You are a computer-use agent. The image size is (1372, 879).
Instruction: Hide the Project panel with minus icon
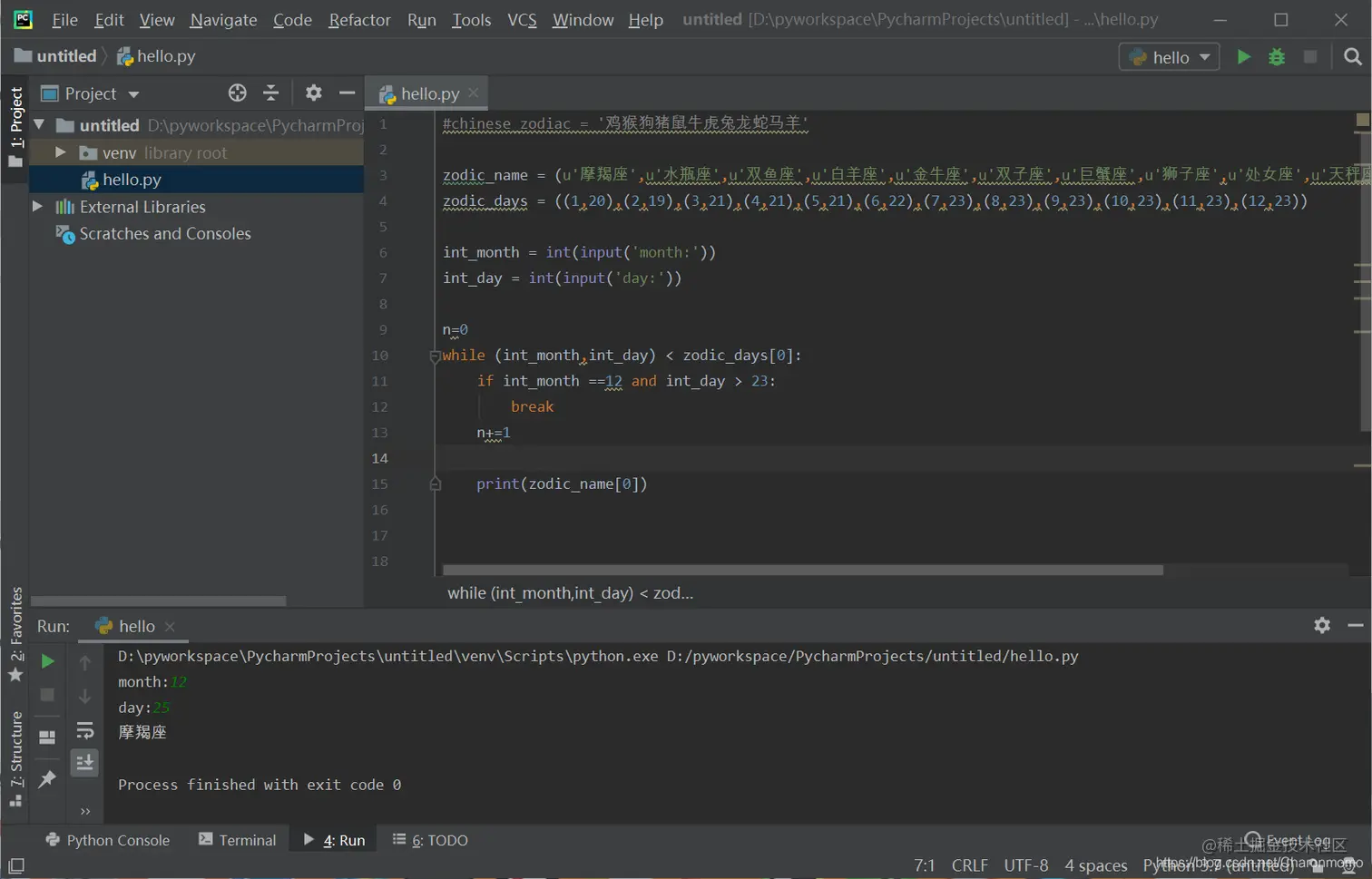point(347,93)
